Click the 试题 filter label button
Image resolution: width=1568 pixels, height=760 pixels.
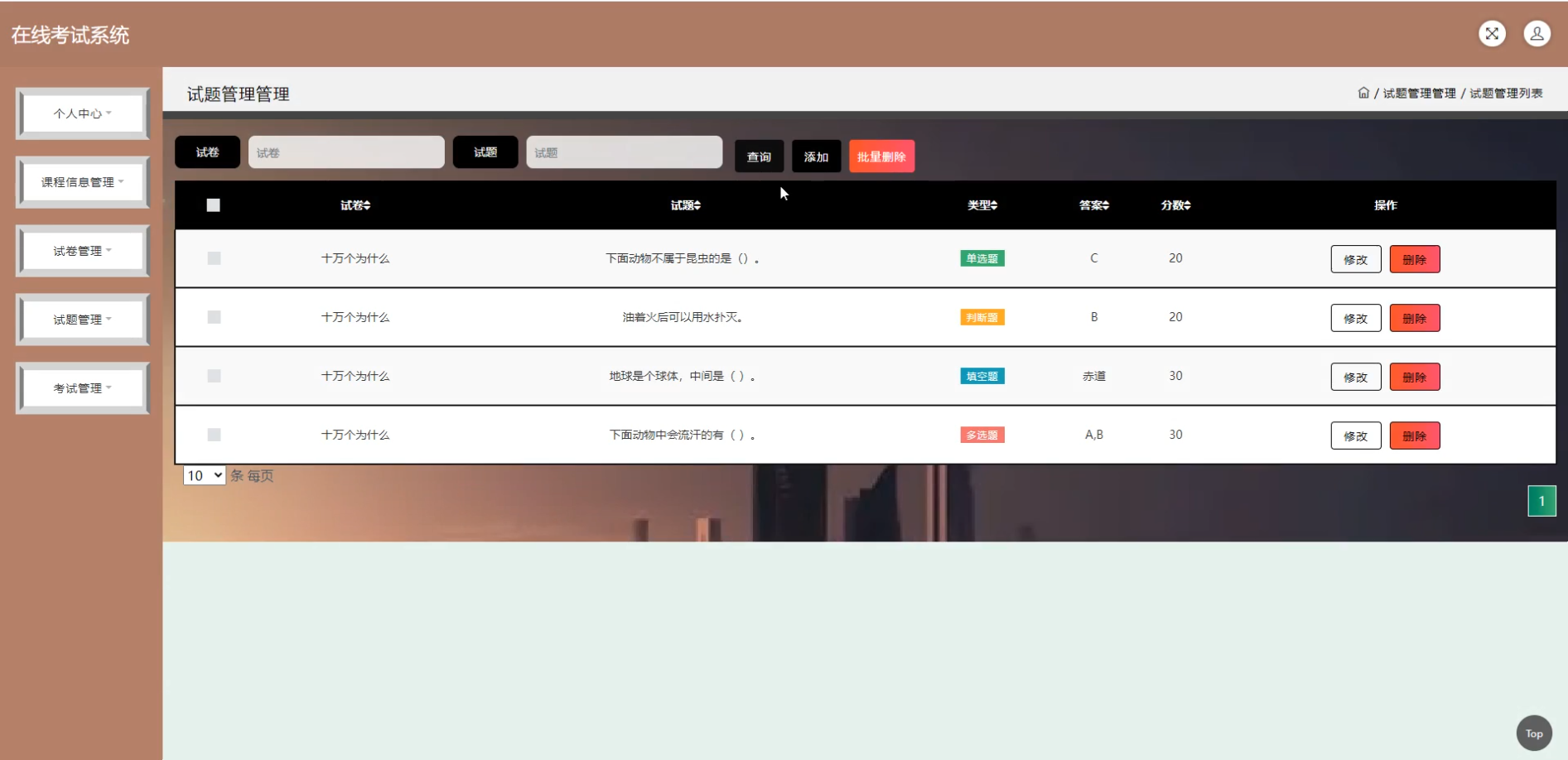[x=485, y=152]
